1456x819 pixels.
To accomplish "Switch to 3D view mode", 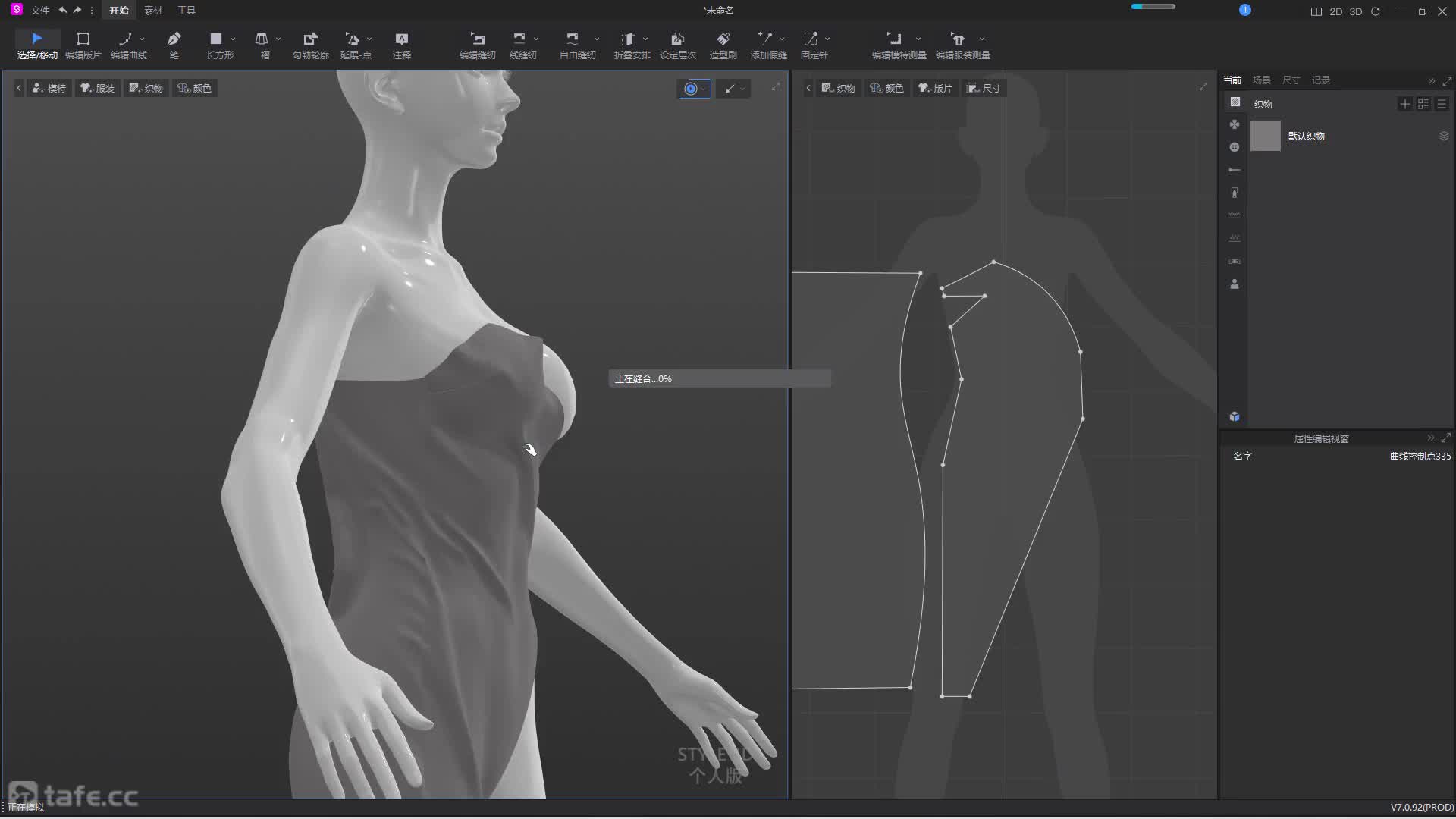I will click(x=1356, y=11).
